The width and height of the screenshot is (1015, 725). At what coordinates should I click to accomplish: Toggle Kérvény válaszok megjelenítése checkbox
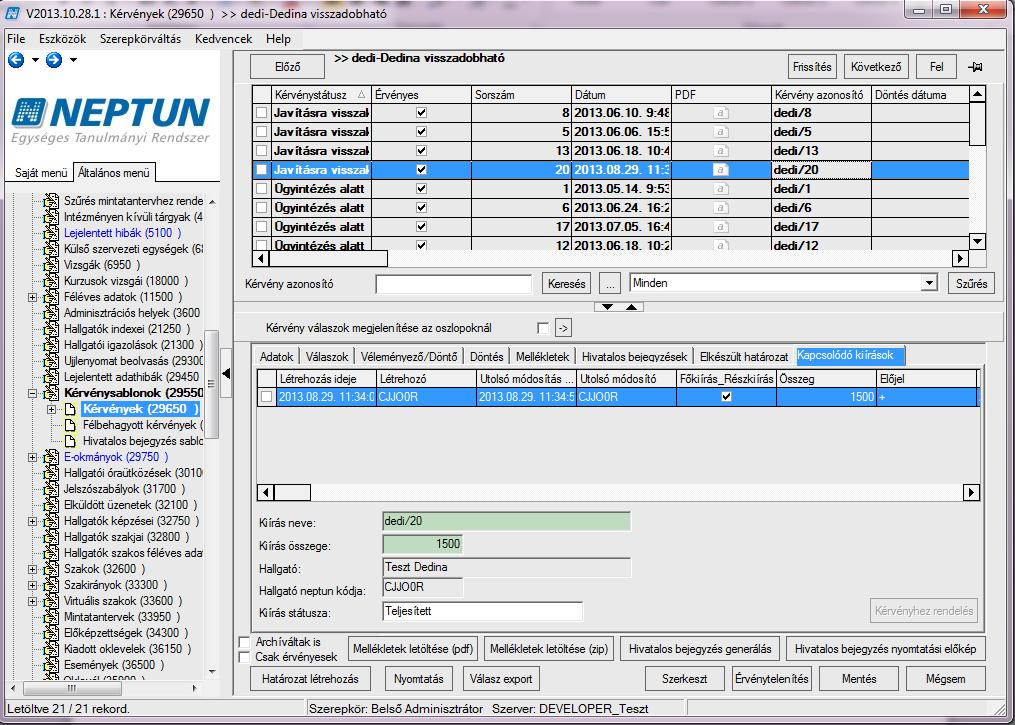[543, 328]
